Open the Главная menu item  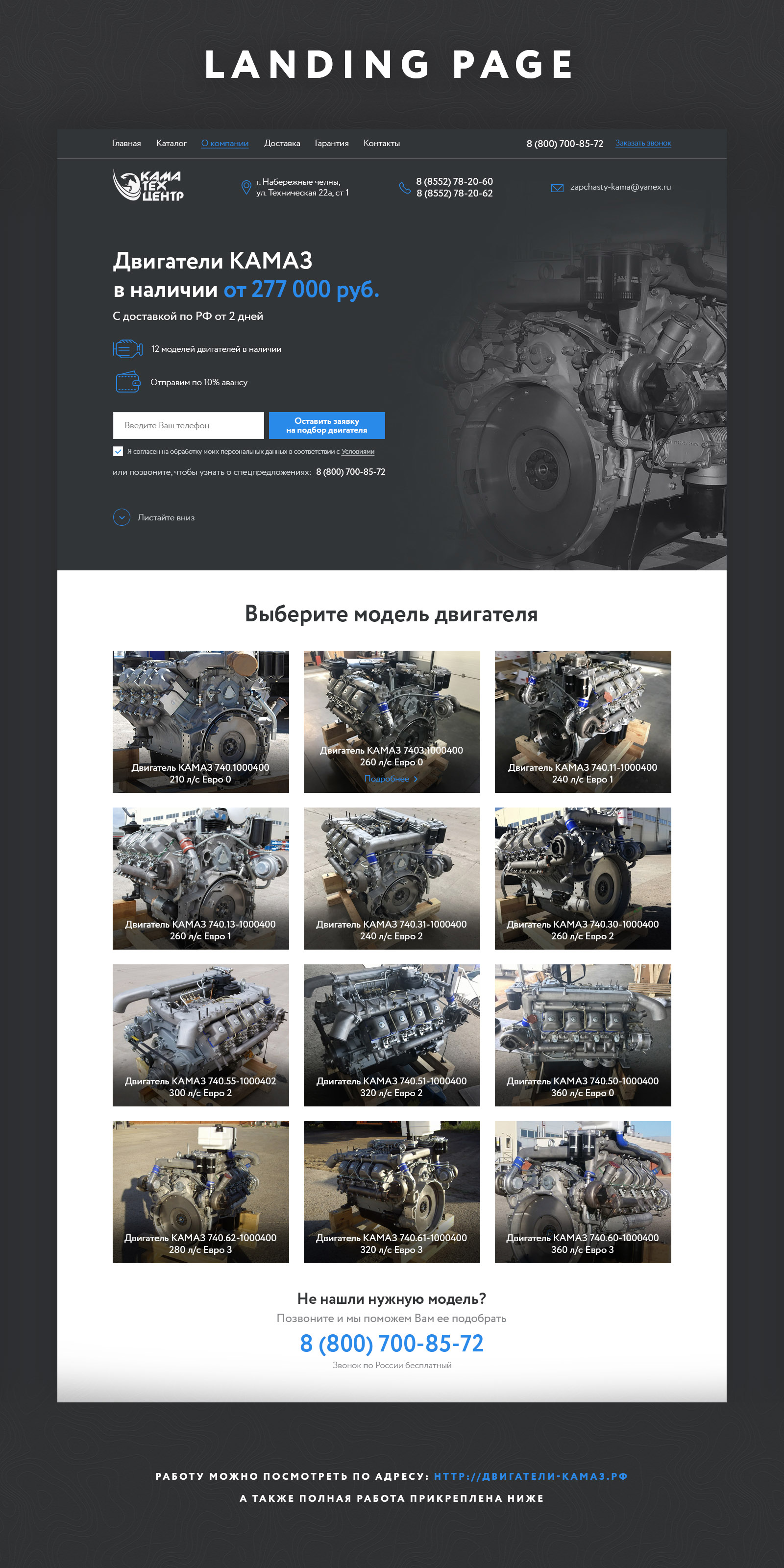pyautogui.click(x=126, y=144)
